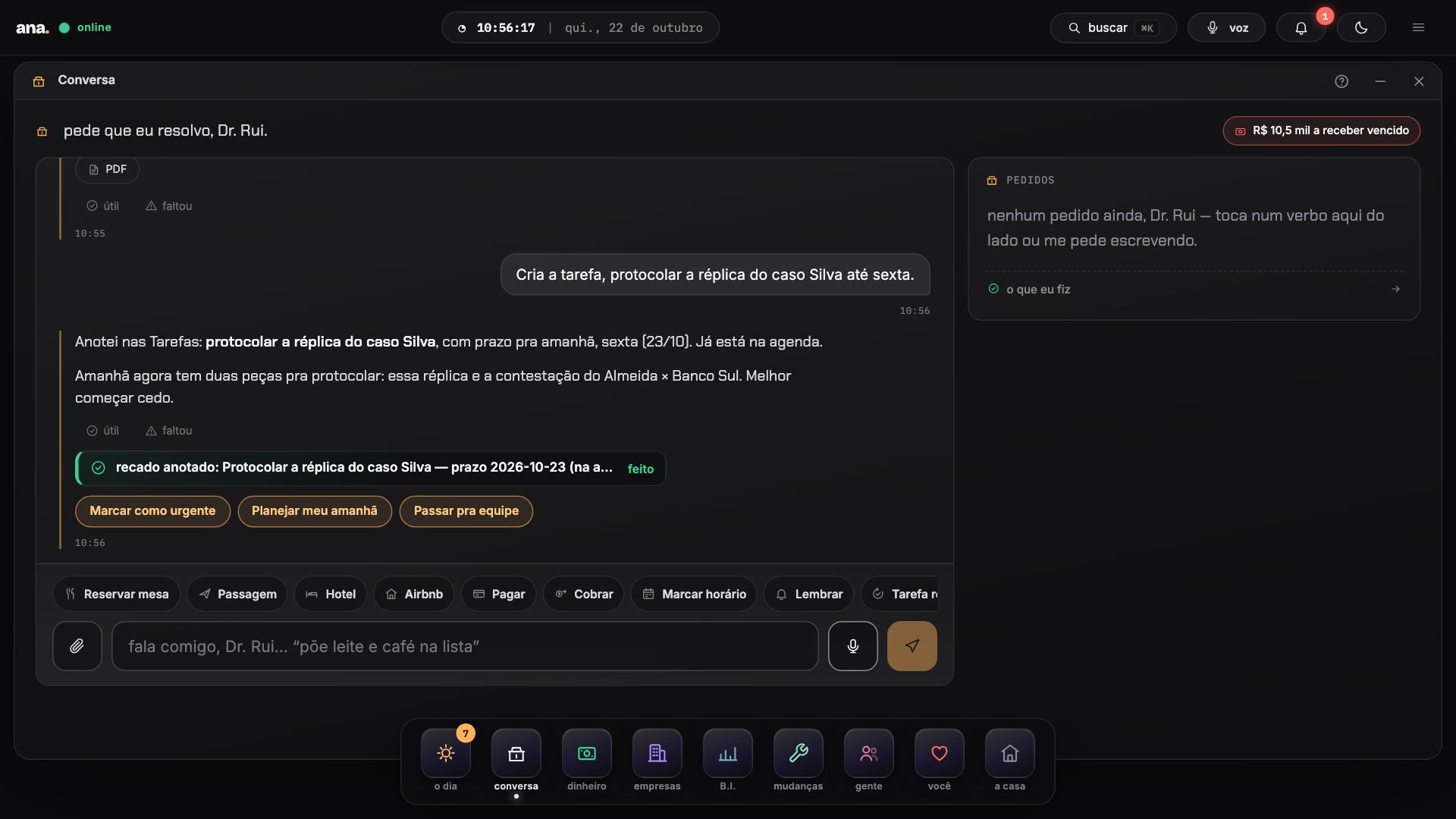Select 'Reservar mesa' quick action

click(116, 594)
